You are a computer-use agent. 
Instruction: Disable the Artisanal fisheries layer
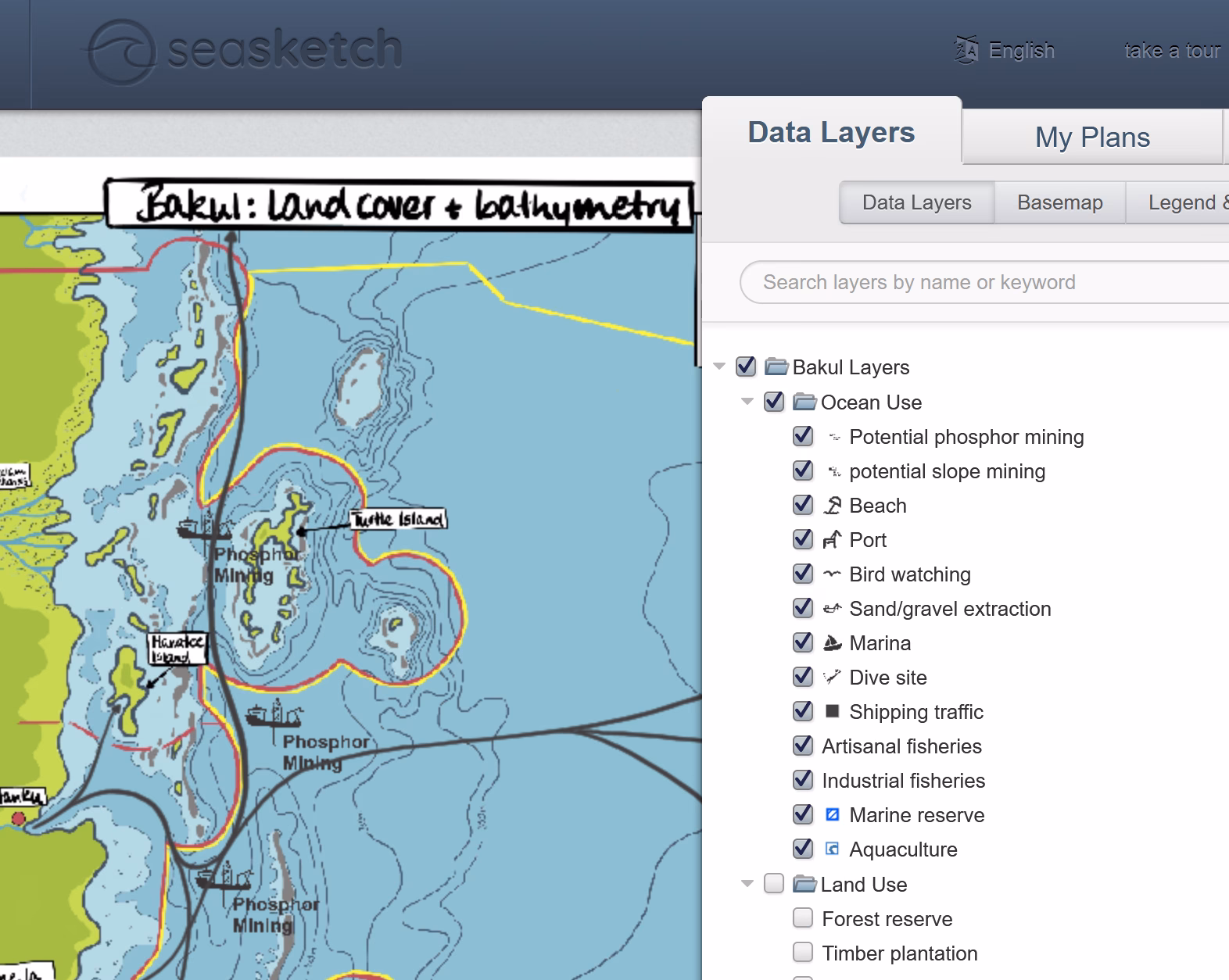tap(803, 746)
